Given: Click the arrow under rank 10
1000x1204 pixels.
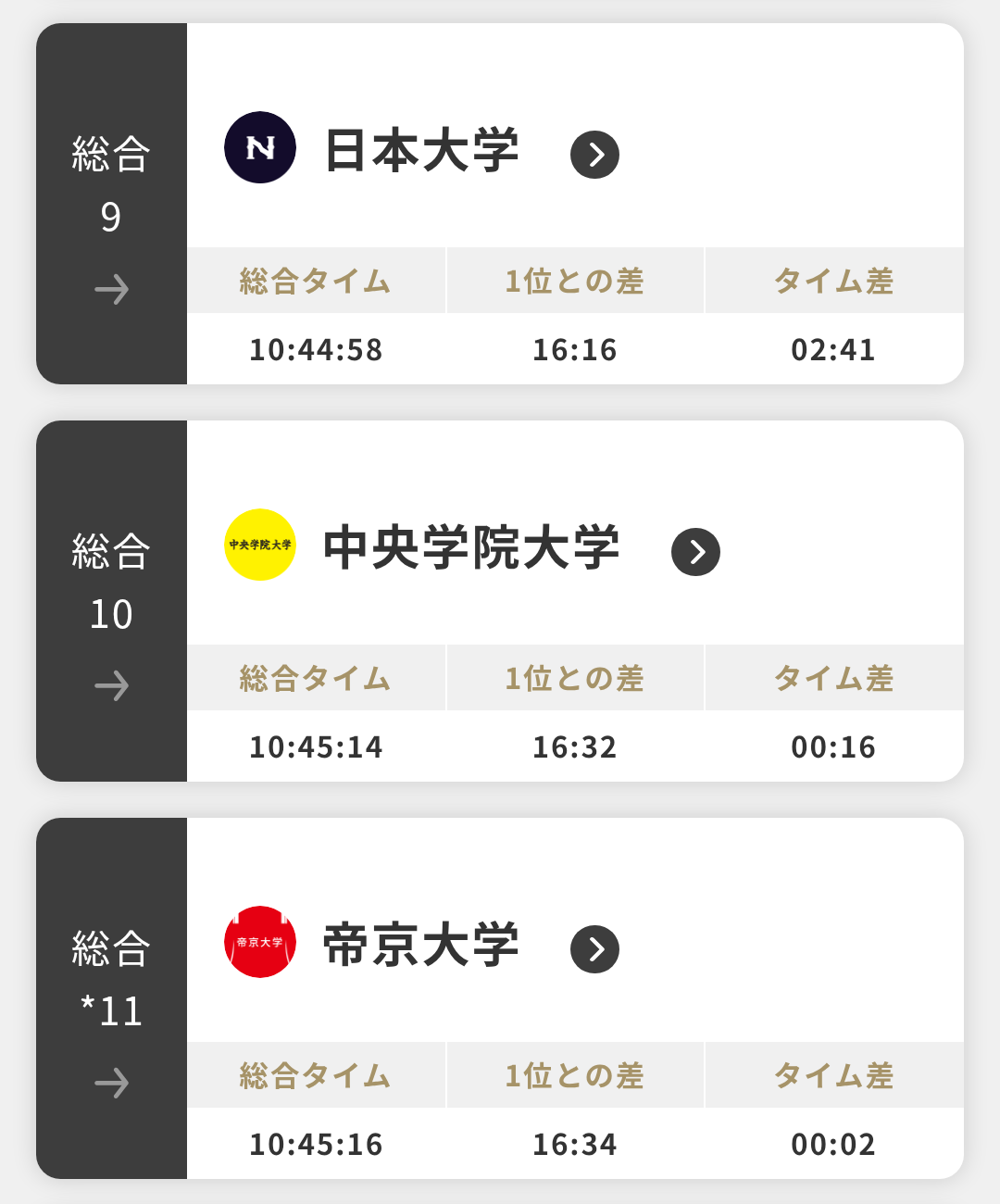Looking at the screenshot, I should coord(112,686).
